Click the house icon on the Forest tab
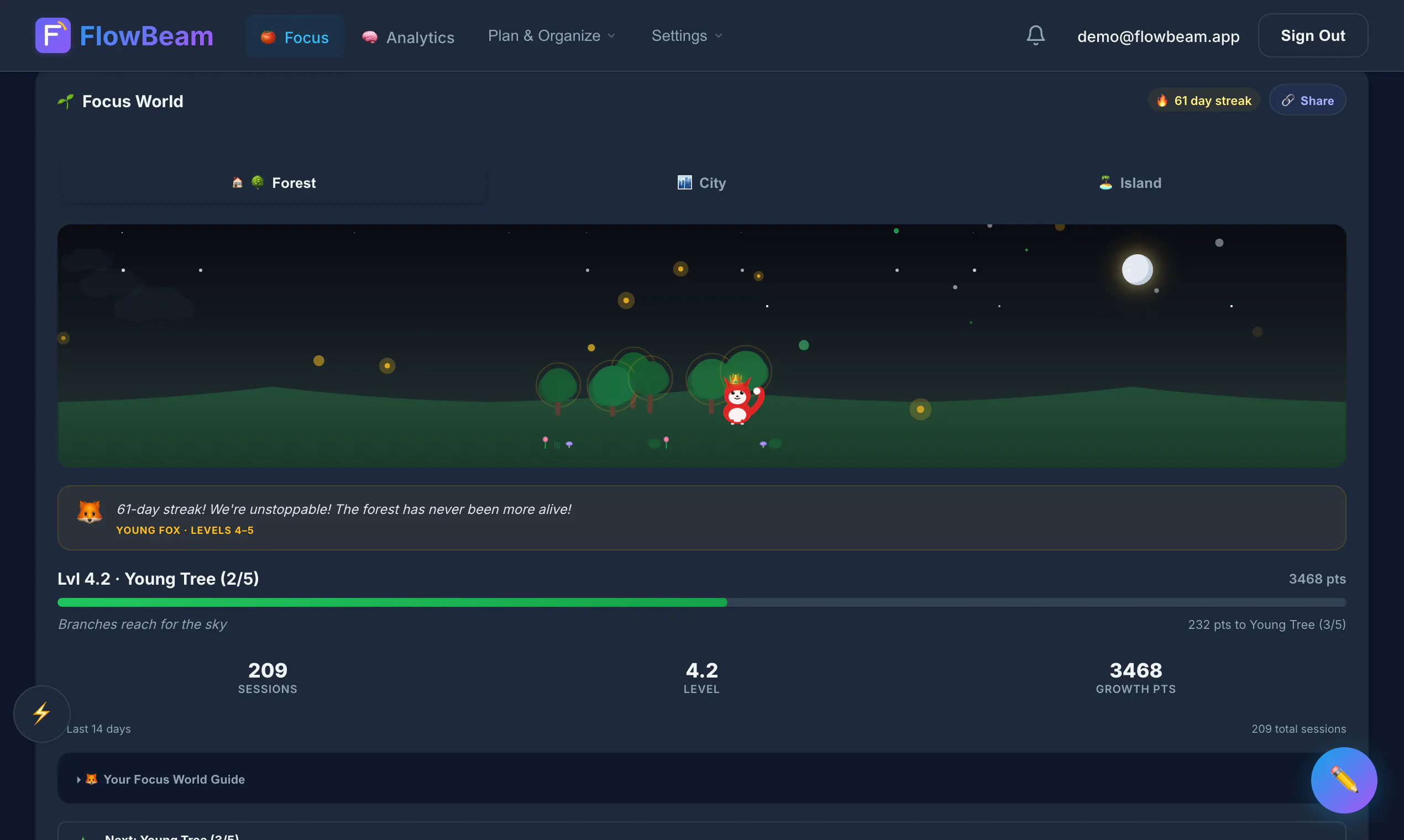Image resolution: width=1404 pixels, height=840 pixels. click(x=237, y=182)
